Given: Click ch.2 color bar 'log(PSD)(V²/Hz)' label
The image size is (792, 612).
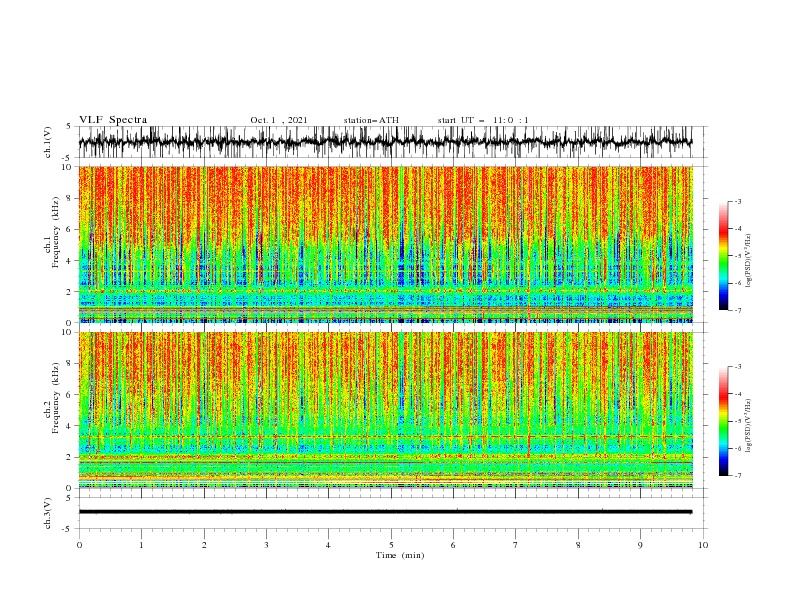Looking at the screenshot, I should (x=748, y=426).
